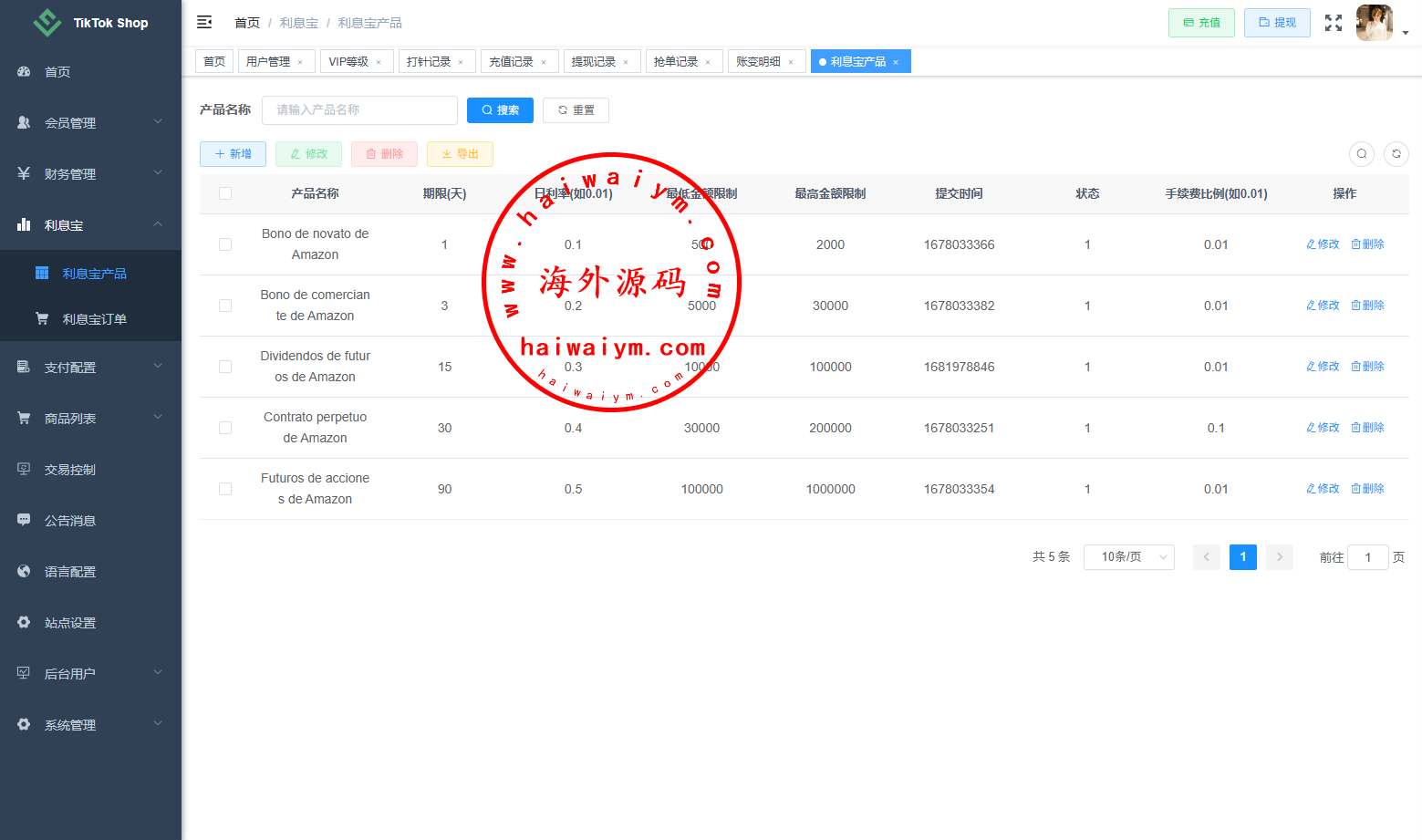Click the 删除 bulk delete button

[384, 154]
